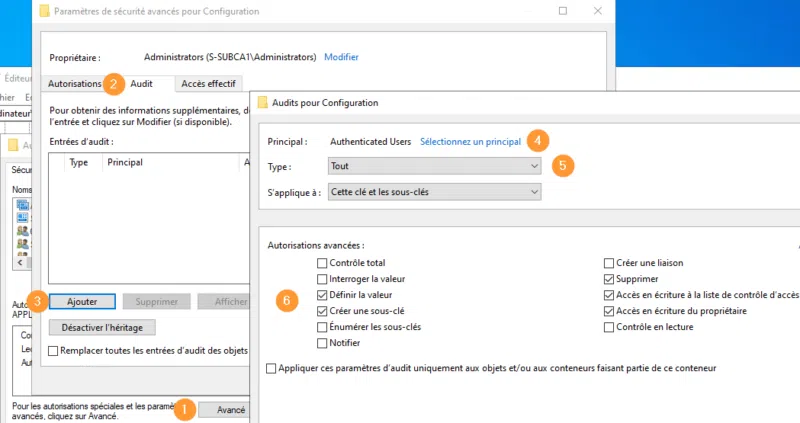Close the Paramètres de sécurité avancés window
800x423 pixels.
tap(597, 11)
